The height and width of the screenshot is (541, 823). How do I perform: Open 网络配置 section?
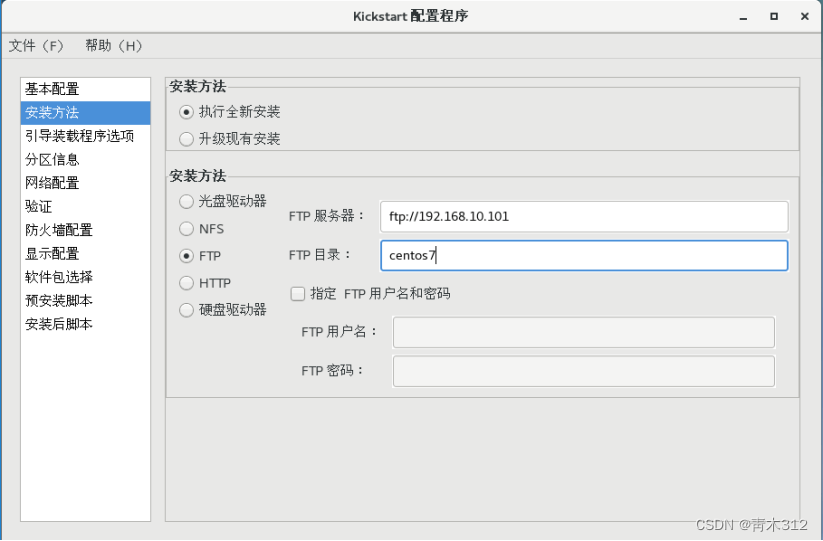(x=86, y=183)
